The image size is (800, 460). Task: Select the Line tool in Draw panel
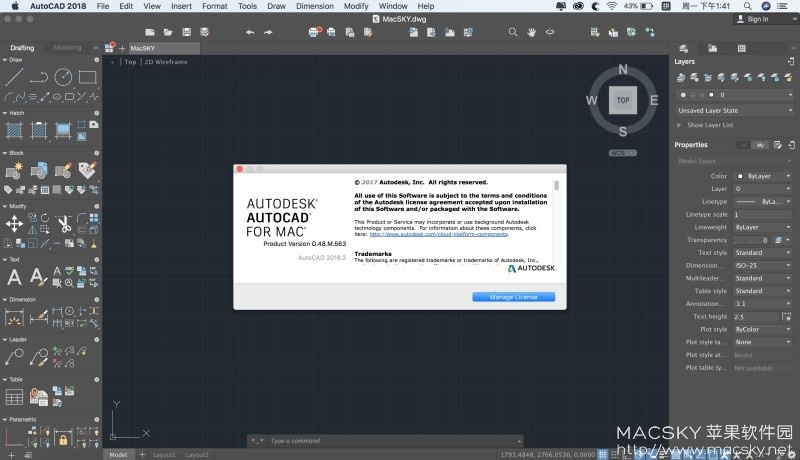tap(14, 77)
